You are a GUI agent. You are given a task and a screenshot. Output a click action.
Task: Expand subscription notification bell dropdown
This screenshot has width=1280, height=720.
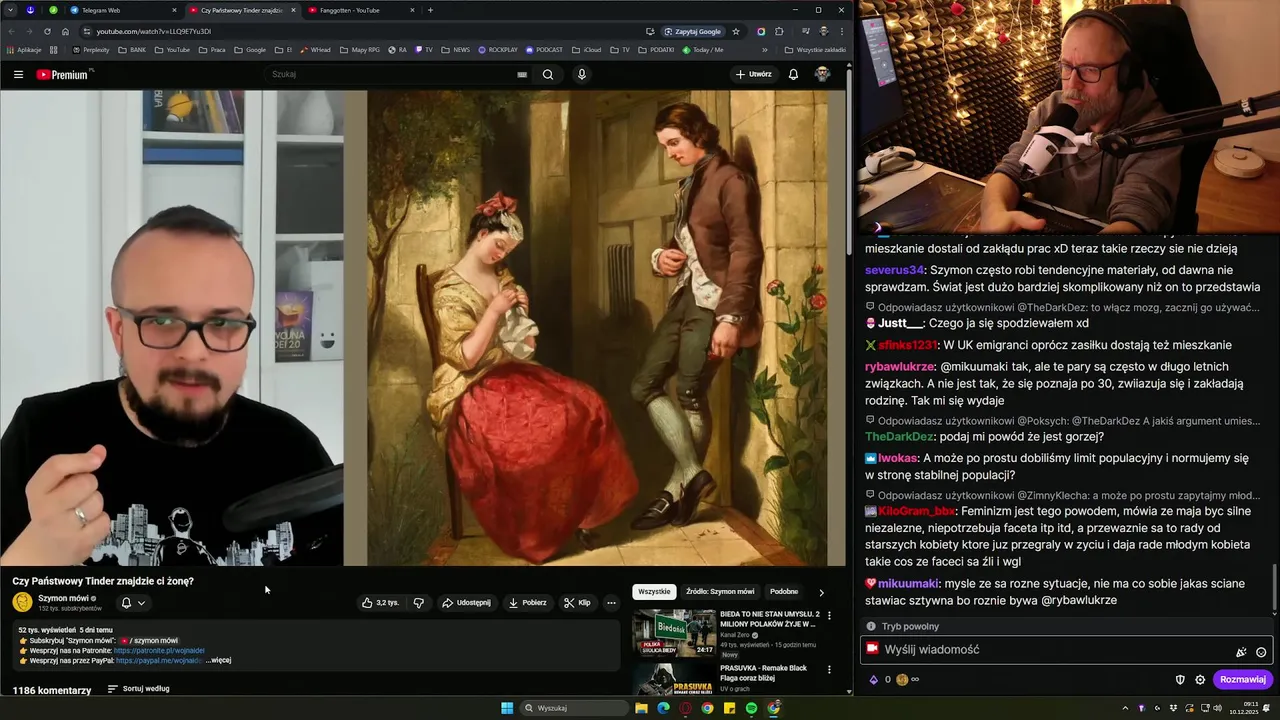133,603
